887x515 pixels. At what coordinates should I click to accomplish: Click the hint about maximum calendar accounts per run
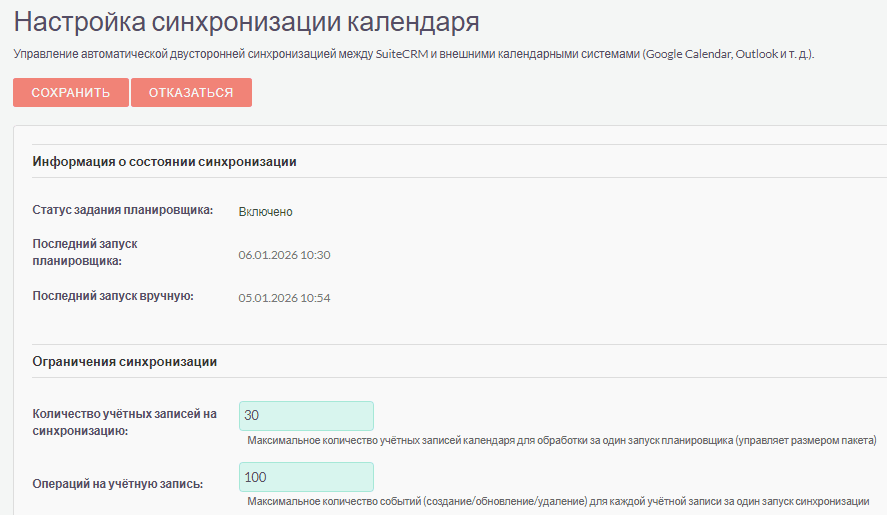click(562, 440)
